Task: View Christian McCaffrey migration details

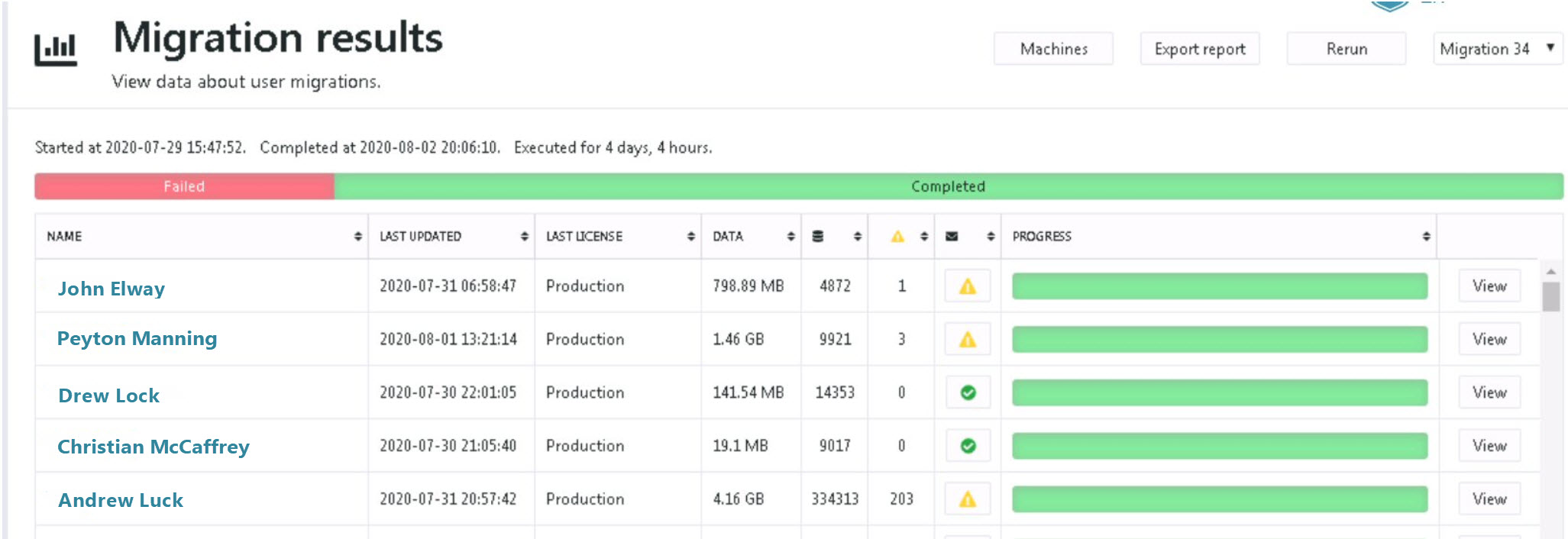Action: 1489,446
